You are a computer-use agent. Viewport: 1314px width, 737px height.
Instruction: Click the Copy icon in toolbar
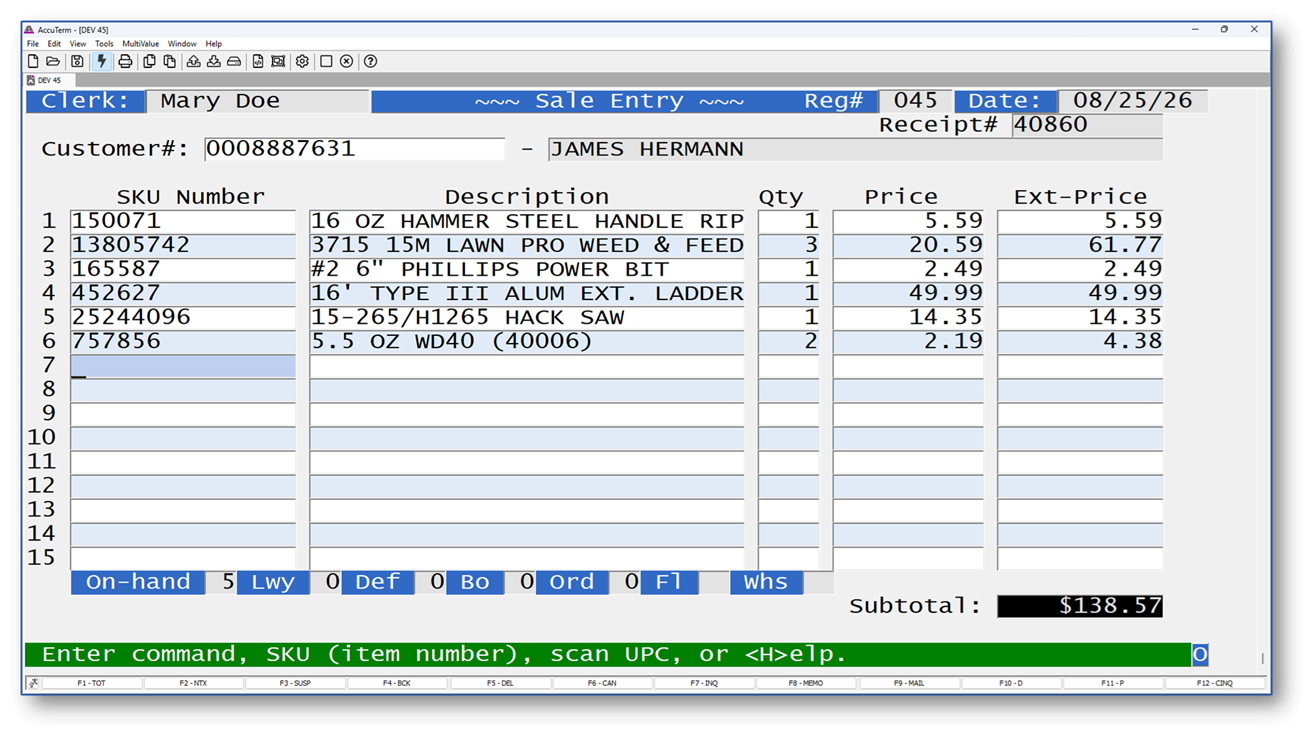click(149, 62)
